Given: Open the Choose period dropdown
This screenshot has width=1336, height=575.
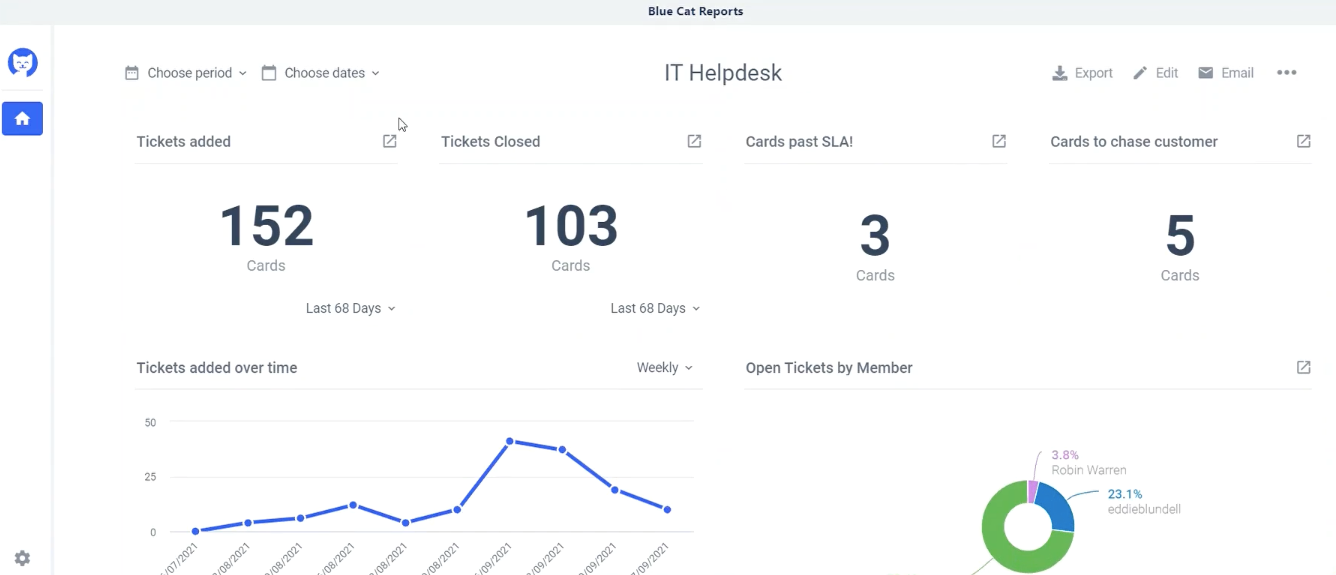Looking at the screenshot, I should coord(186,73).
